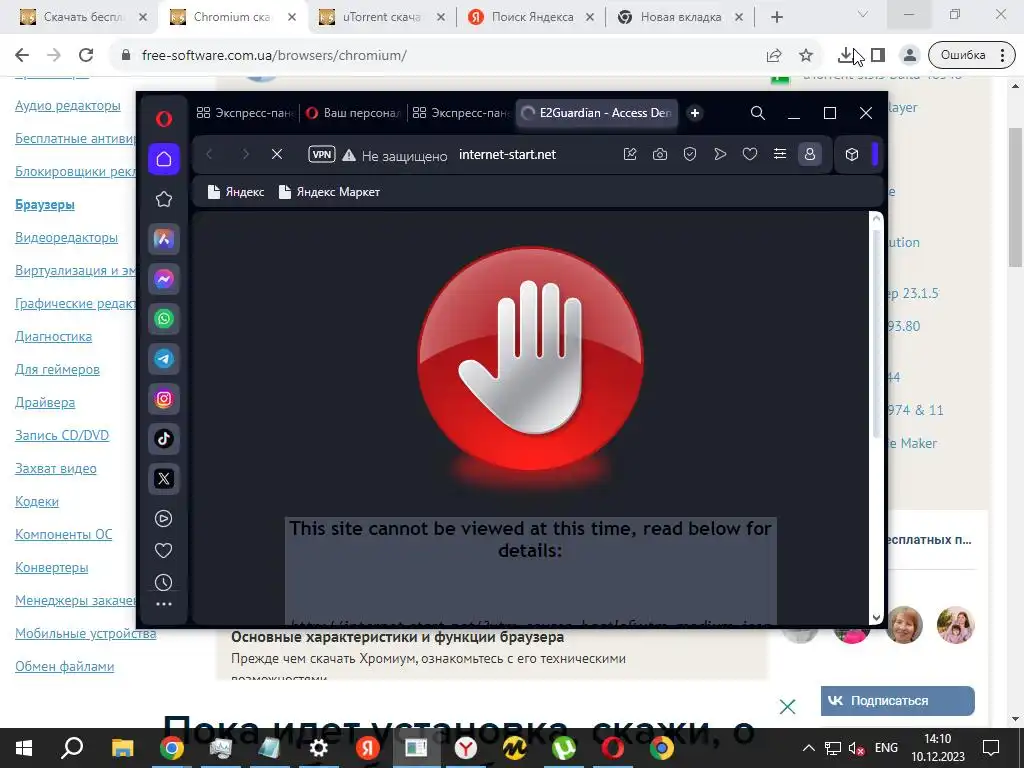Click Chrome URL bar free-software.com.ua
The height and width of the screenshot is (768, 1024).
[x=274, y=56]
